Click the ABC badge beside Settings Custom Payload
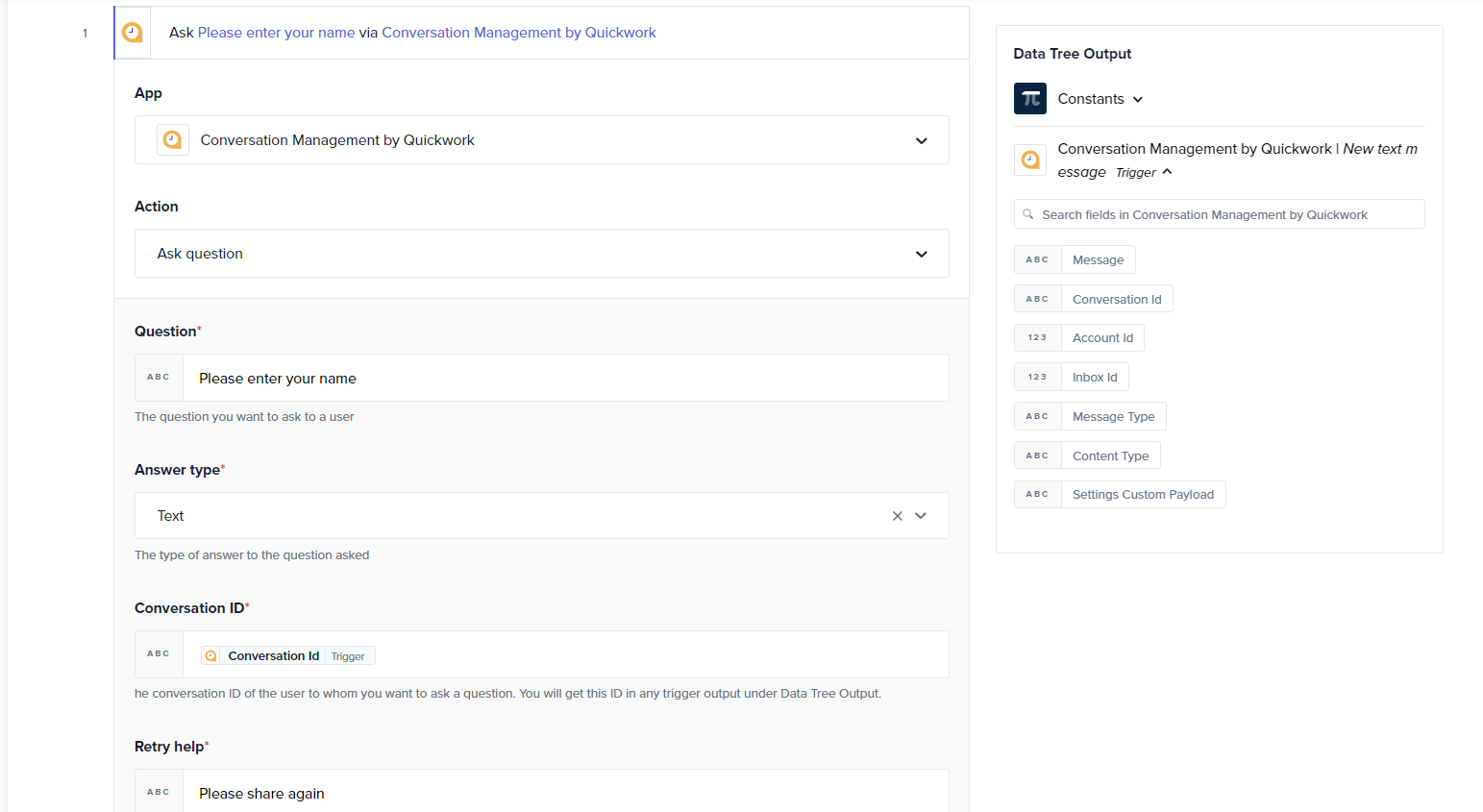This screenshot has width=1483, height=812. click(x=1038, y=494)
